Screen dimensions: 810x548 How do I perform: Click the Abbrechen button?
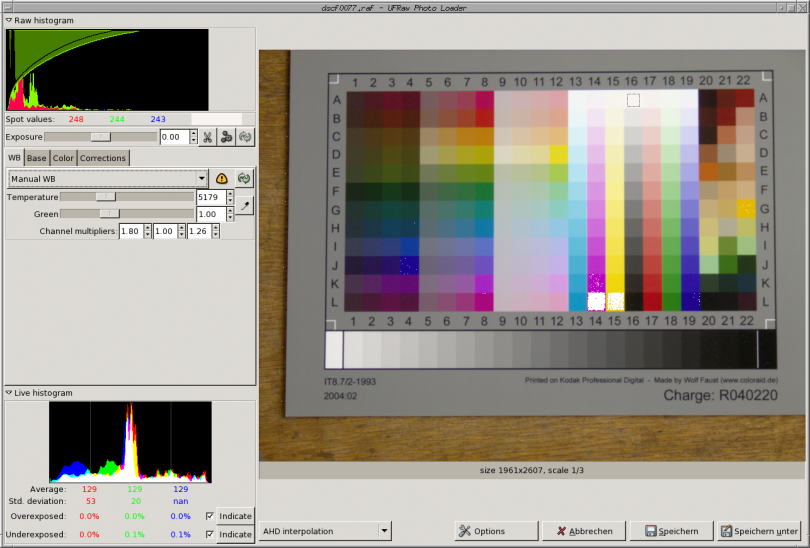585,531
